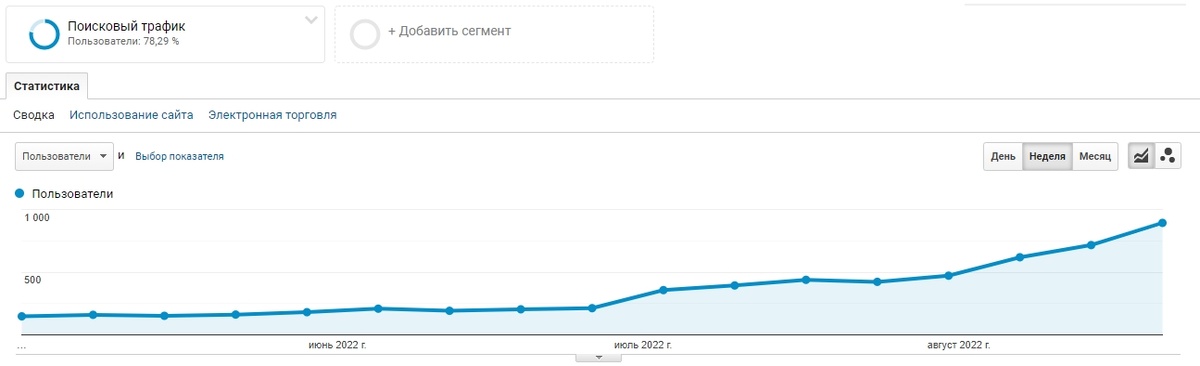This screenshot has height=366, width=1200.
Task: Click the июль 2022 г. axis label
Action: click(642, 345)
